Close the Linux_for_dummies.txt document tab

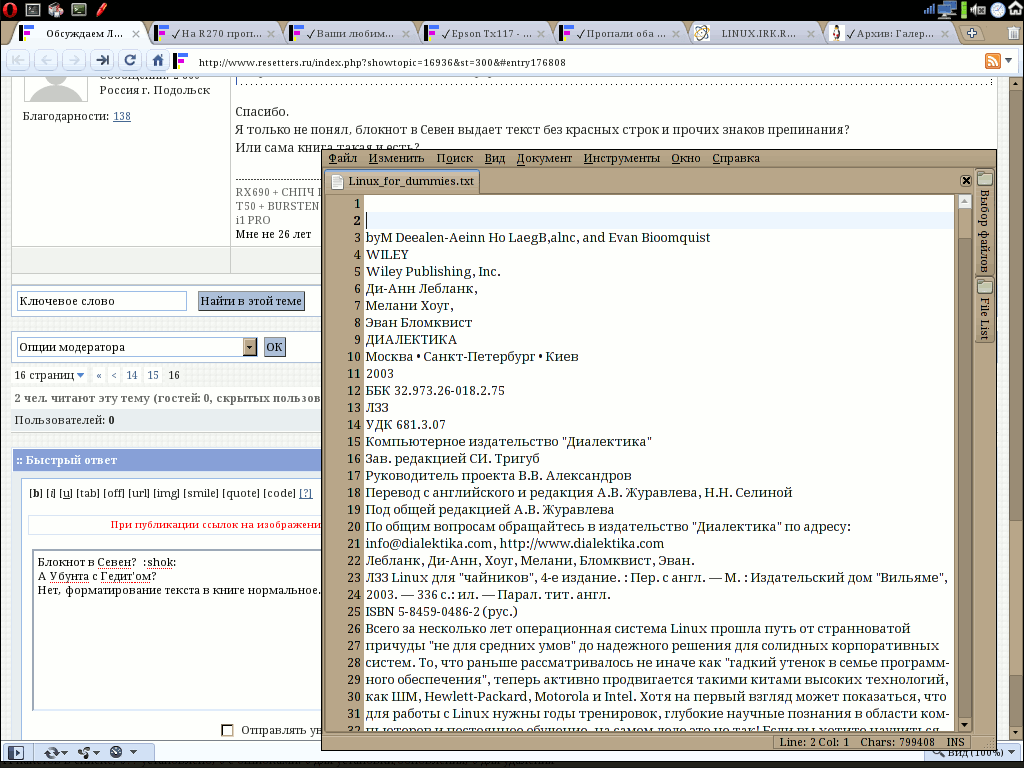tap(966, 181)
